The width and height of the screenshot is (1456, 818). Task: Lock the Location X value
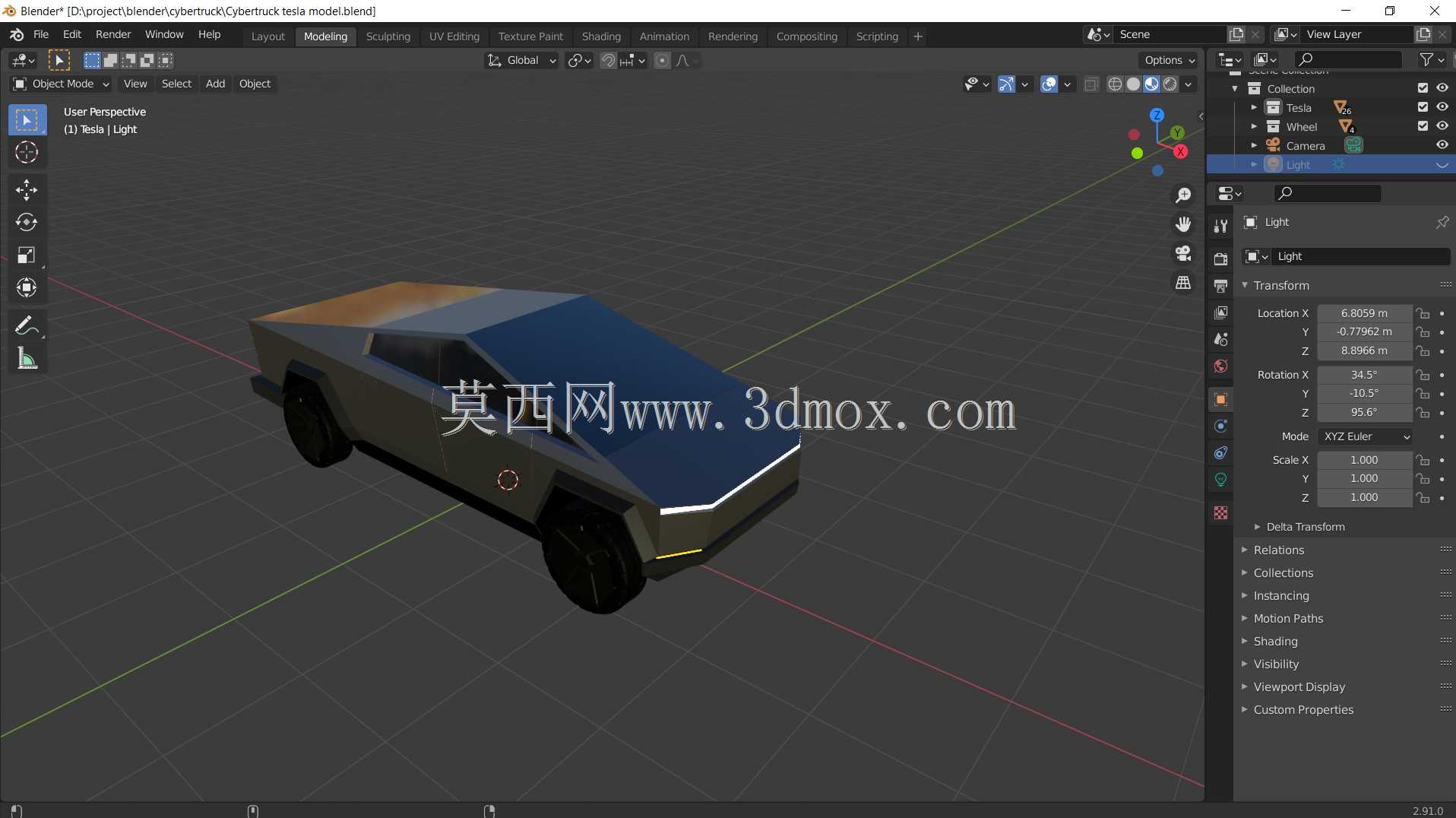[x=1423, y=313]
